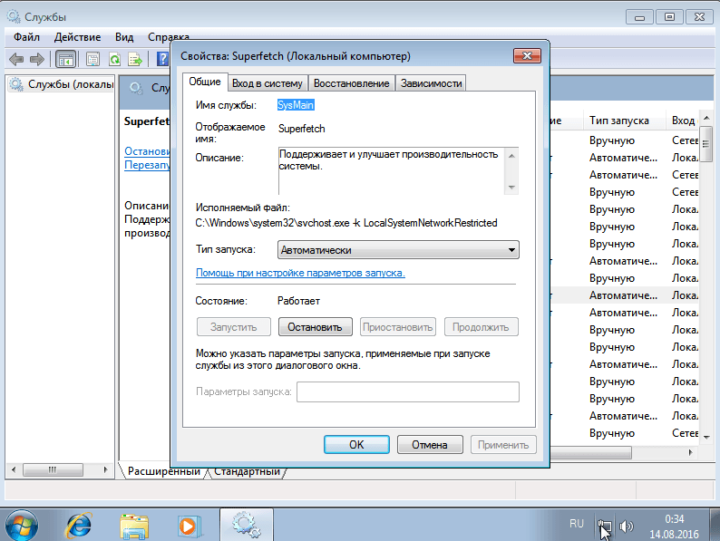Image resolution: width=720 pixels, height=541 pixels.
Task: Switch to the Зависимости tab
Action: click(x=431, y=83)
